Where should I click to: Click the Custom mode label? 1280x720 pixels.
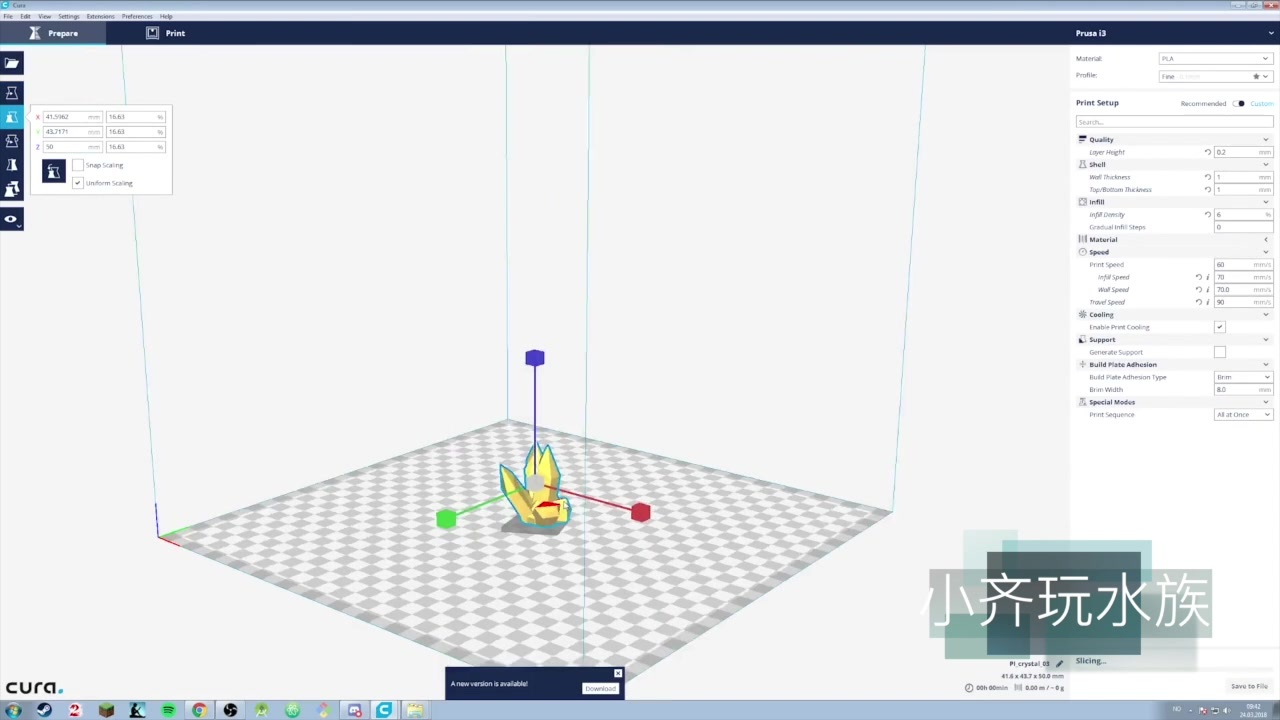[x=1262, y=103]
